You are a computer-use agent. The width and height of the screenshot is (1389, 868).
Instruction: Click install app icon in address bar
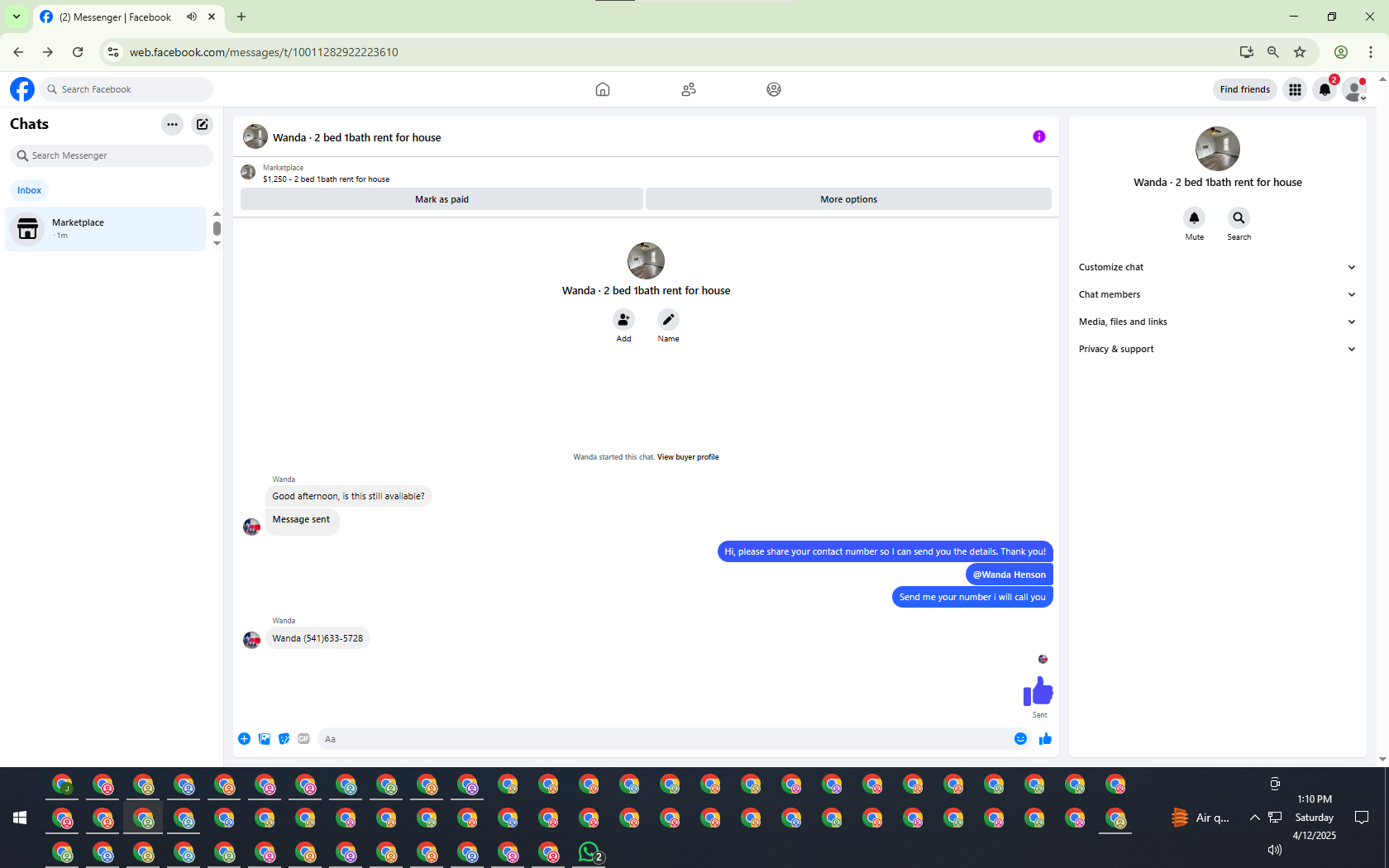1247,52
